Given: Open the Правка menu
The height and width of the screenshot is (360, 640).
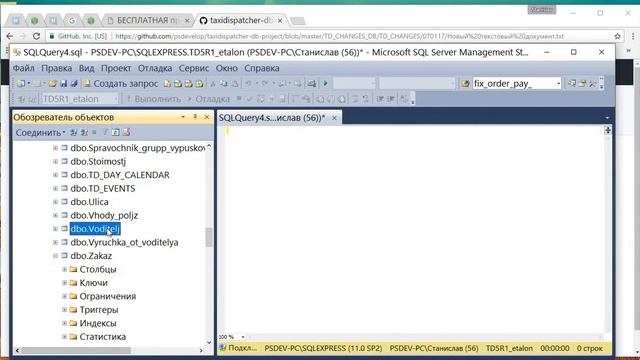Looking at the screenshot, I should point(56,68).
